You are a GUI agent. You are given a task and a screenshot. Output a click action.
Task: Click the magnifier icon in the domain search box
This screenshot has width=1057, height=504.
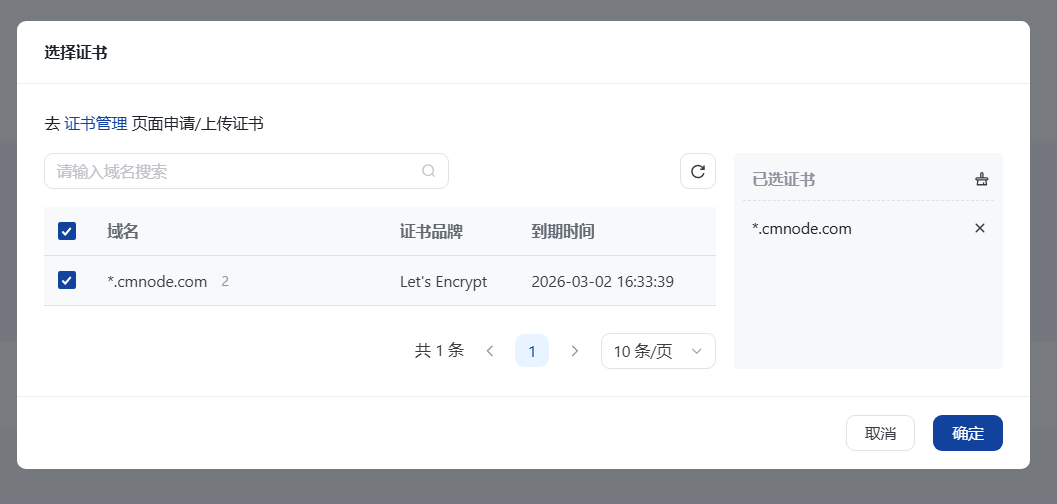(428, 171)
